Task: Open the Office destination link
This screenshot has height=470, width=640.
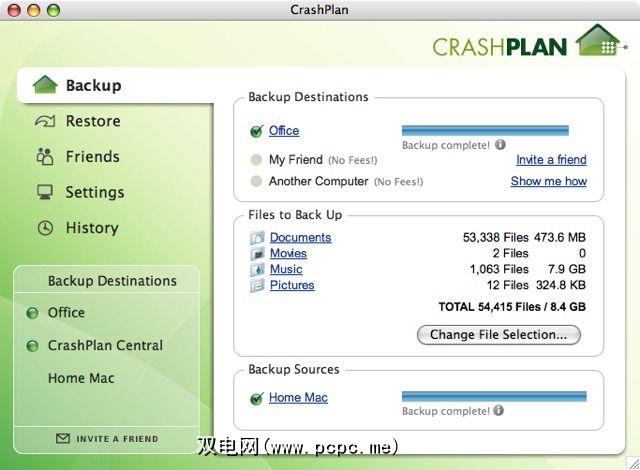Action: click(x=284, y=131)
